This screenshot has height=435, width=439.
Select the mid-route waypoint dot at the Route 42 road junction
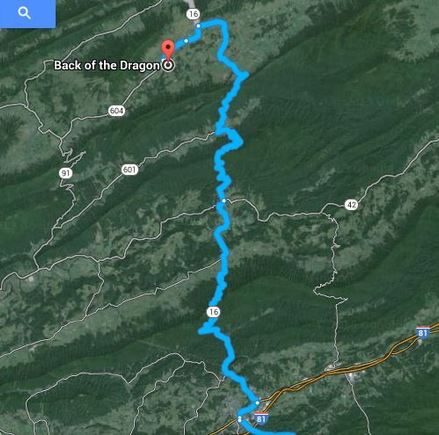click(x=224, y=201)
